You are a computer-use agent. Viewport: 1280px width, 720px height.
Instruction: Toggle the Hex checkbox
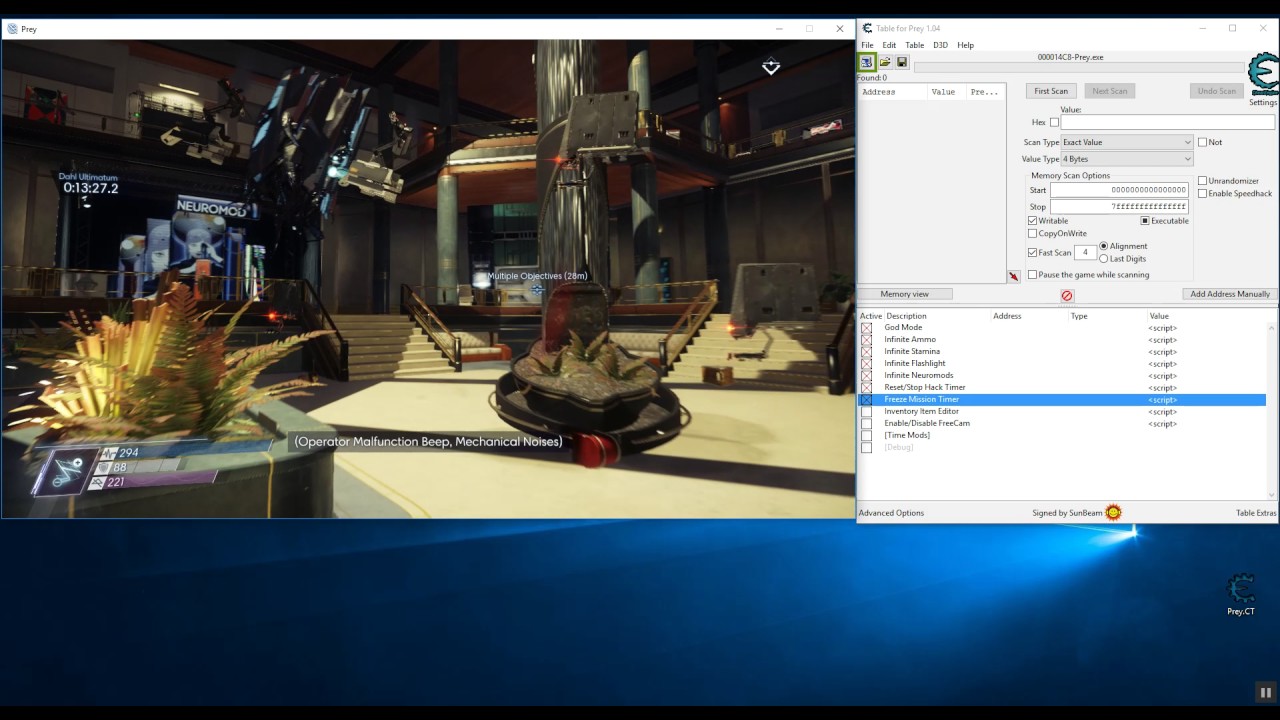tap(1054, 122)
